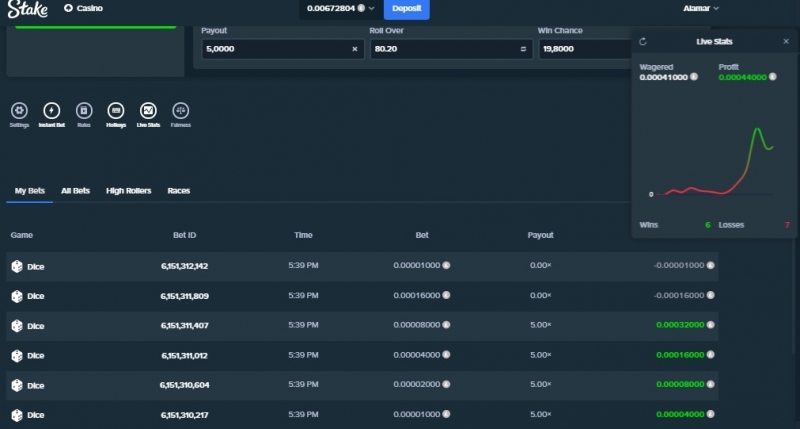The width and height of the screenshot is (800, 429).
Task: Click the Payout column header
Action: (540, 235)
